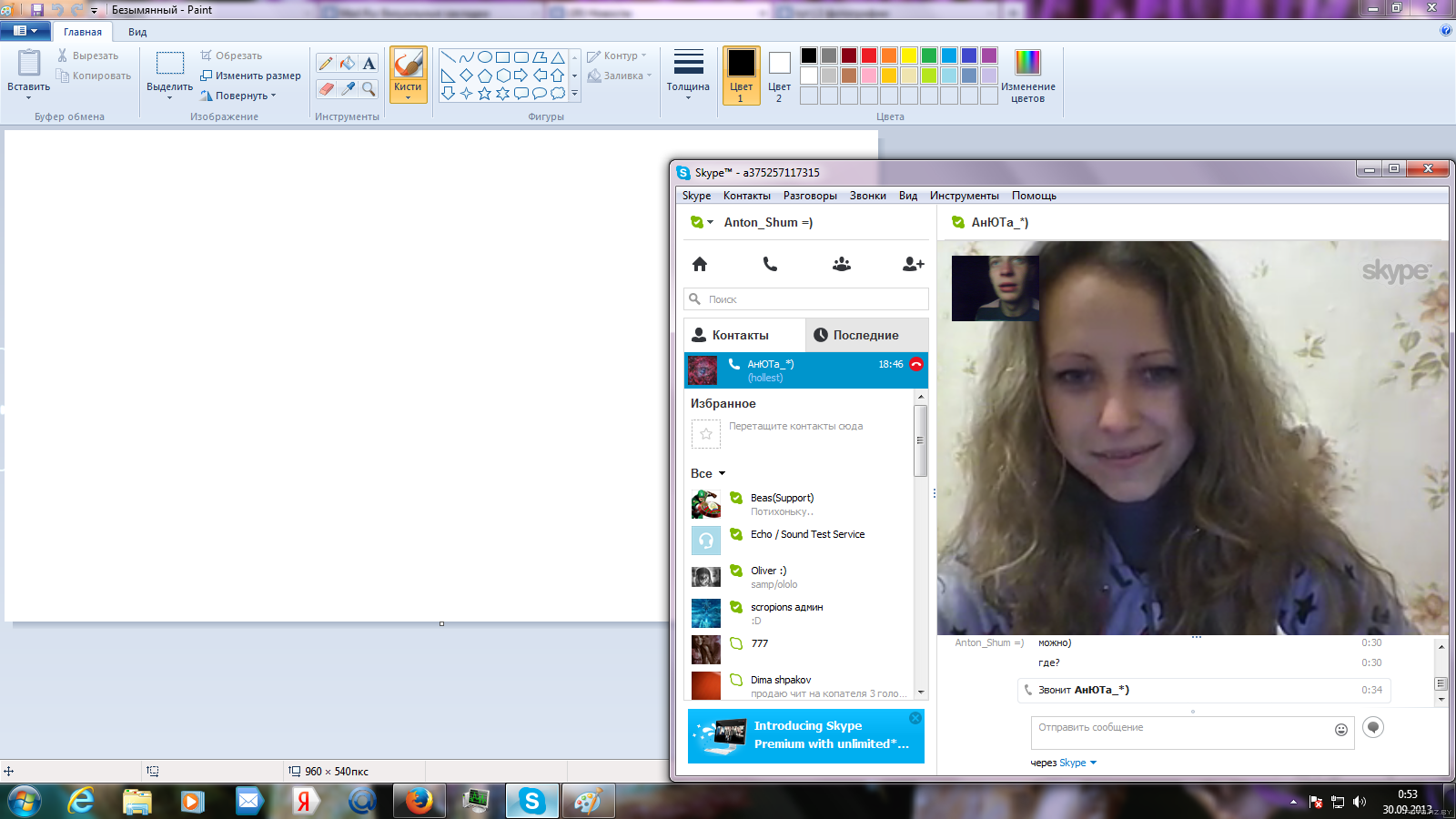This screenshot has height=819, width=1456.
Task: Select the Eraser tool in Paint
Action: (326, 88)
